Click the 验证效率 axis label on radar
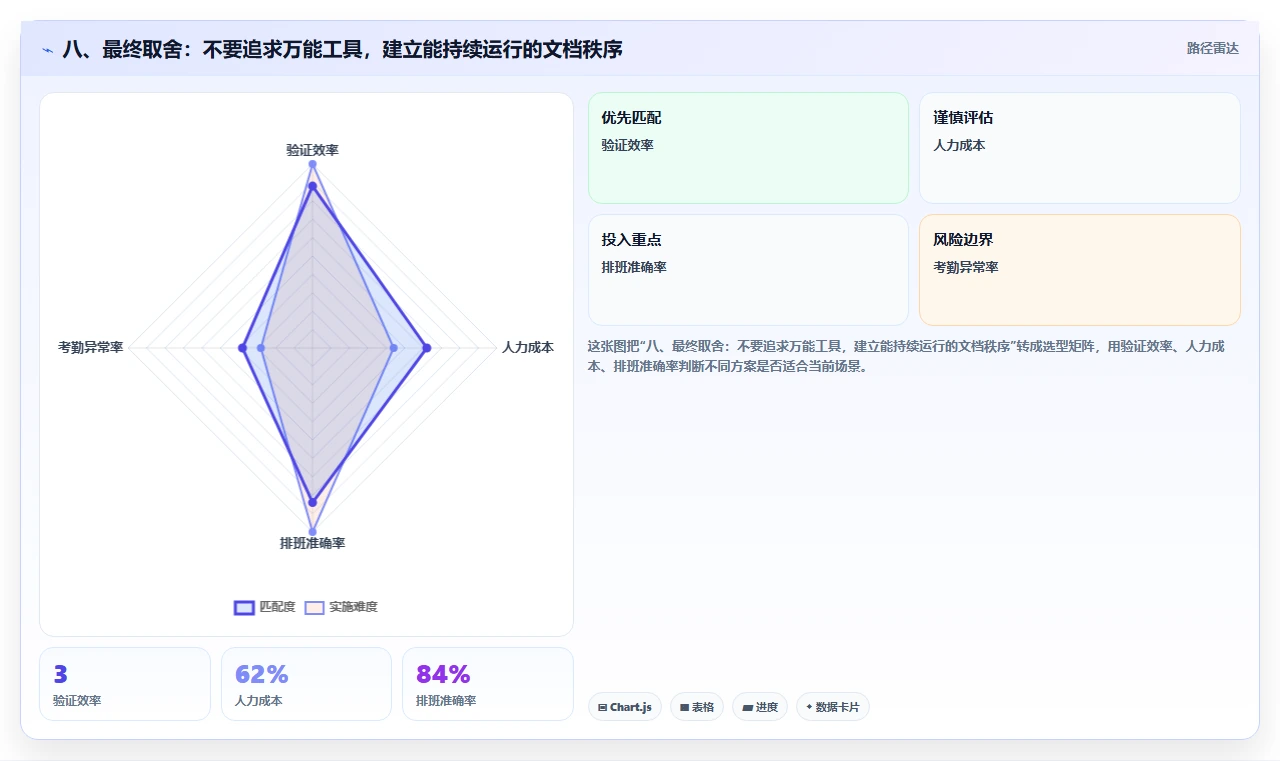Viewport: 1280px width, 761px height. 312,150
